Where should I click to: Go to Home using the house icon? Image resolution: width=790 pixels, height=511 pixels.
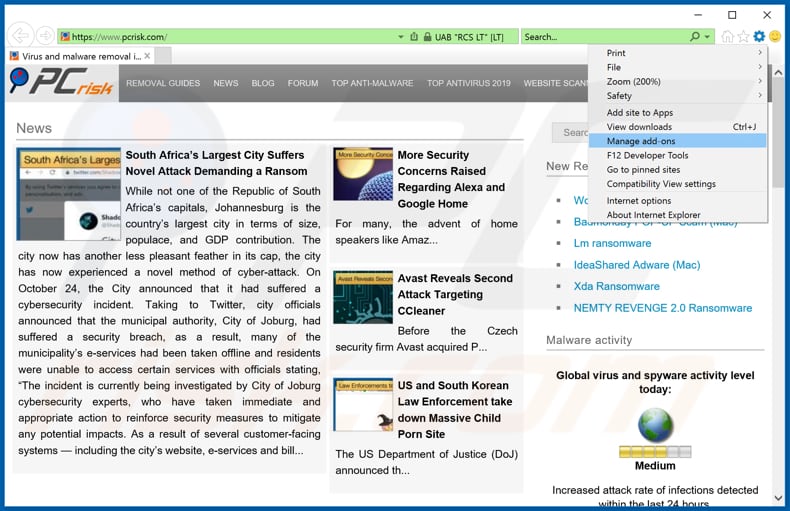tap(727, 37)
